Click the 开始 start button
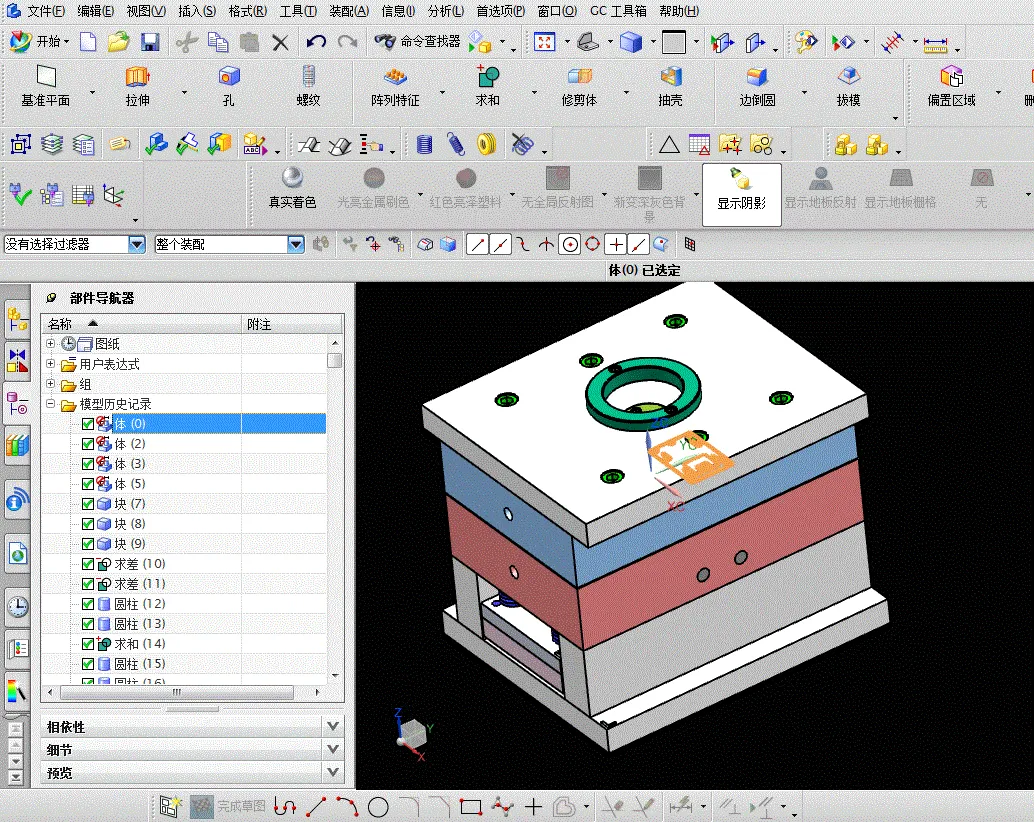Screen dimensions: 1034x822 coord(40,42)
